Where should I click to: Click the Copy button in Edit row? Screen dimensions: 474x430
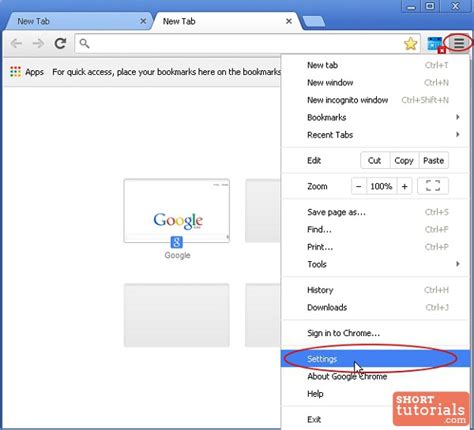[x=404, y=160]
